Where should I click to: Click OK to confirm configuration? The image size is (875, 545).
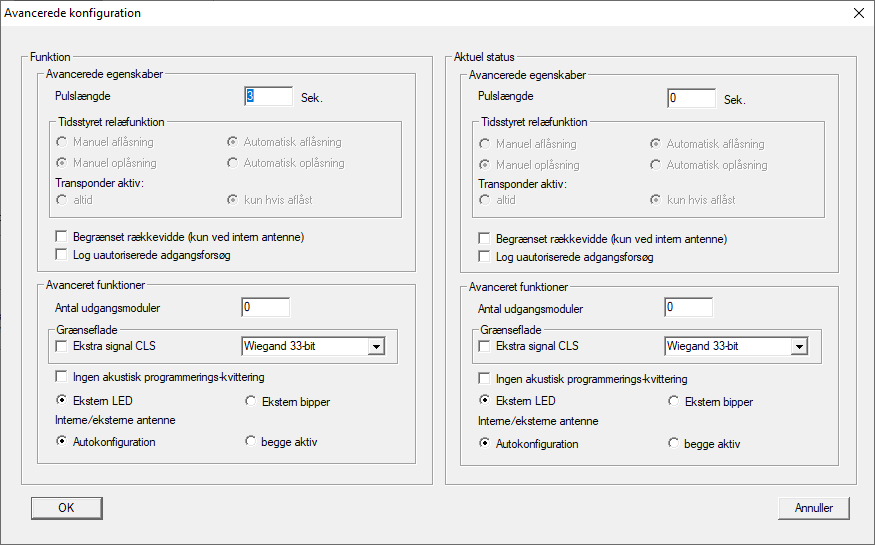pyautogui.click(x=66, y=508)
